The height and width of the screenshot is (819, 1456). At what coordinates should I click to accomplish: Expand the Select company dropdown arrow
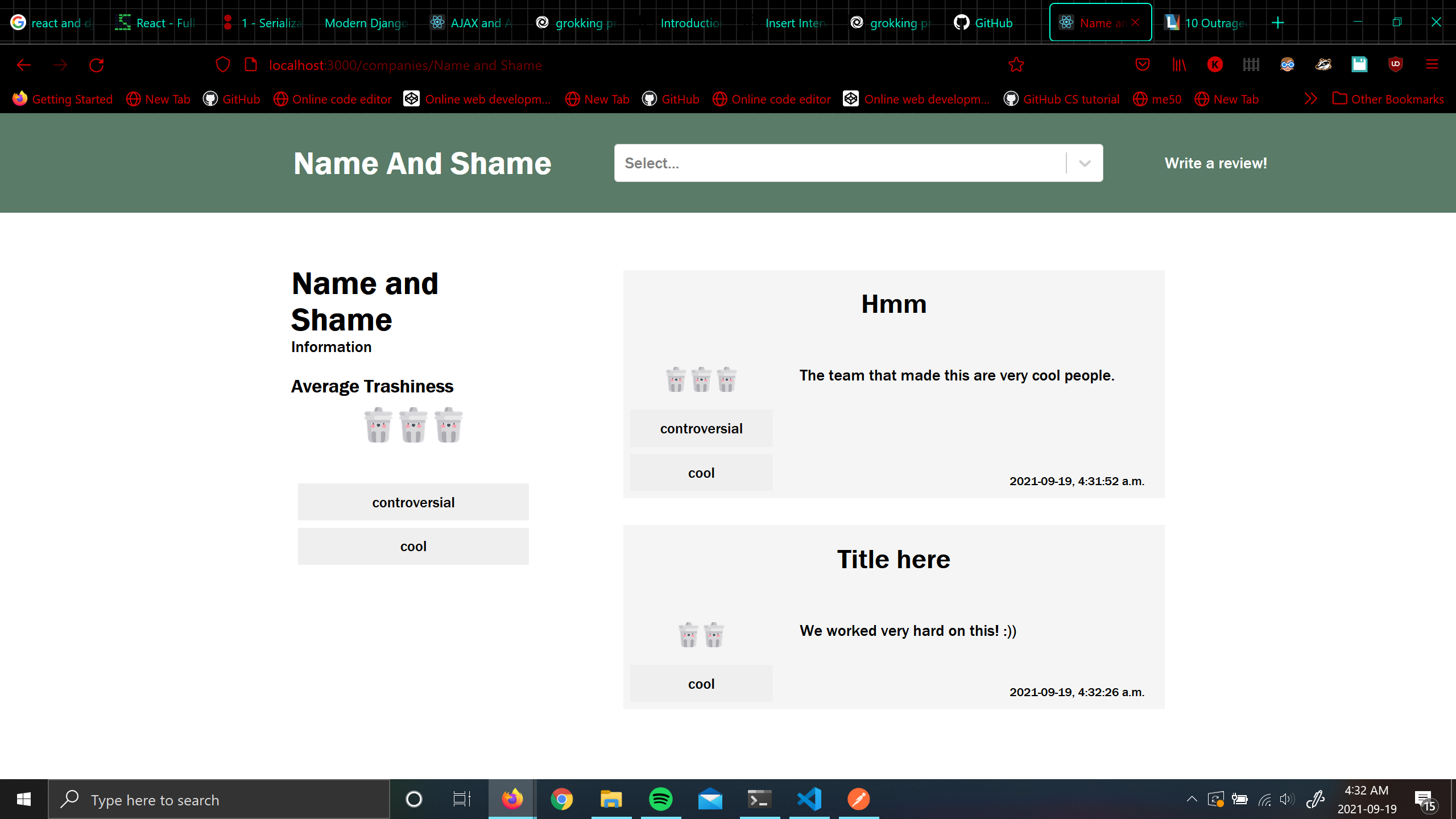[1084, 164]
